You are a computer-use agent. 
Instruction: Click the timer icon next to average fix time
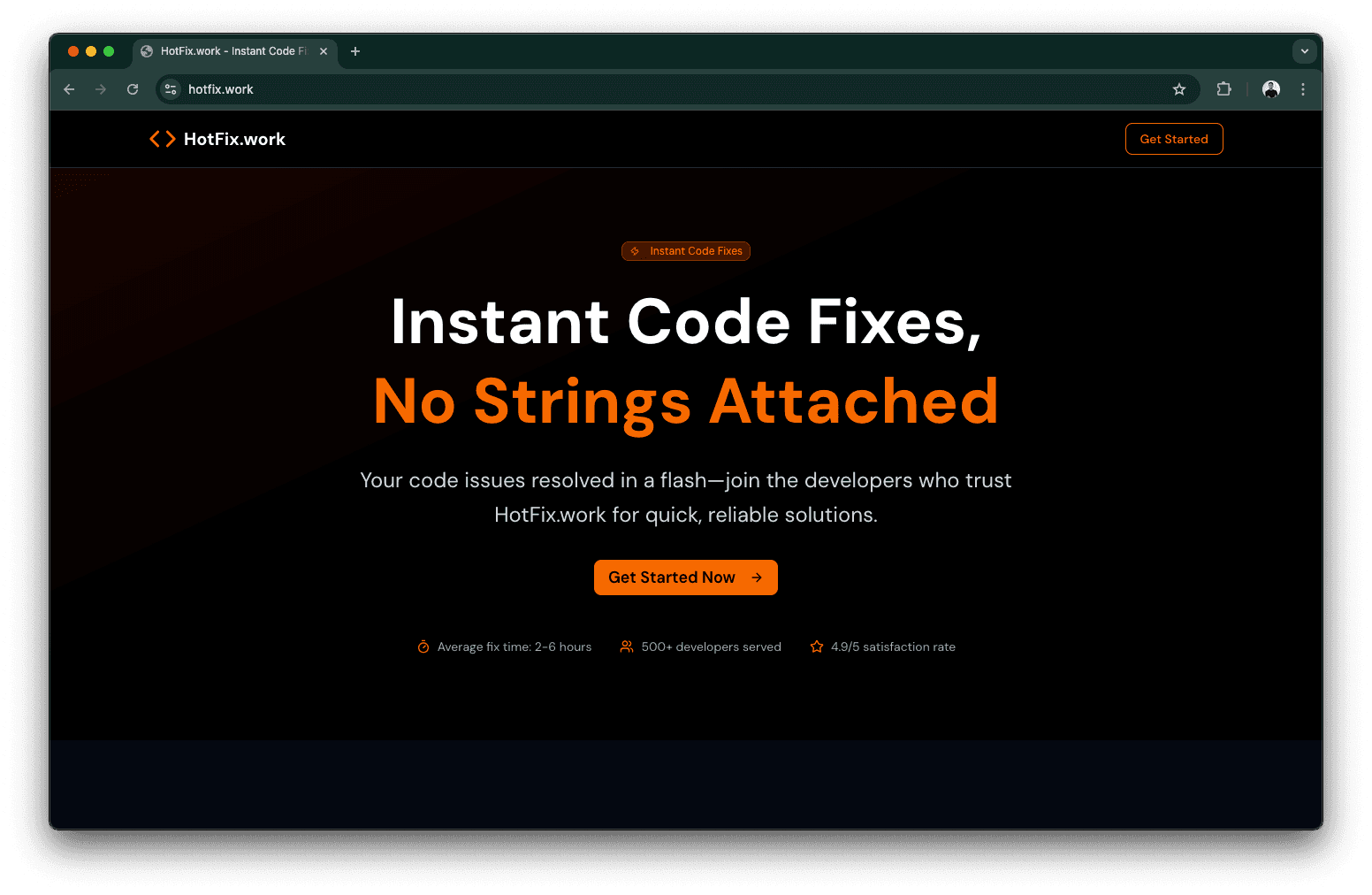423,646
